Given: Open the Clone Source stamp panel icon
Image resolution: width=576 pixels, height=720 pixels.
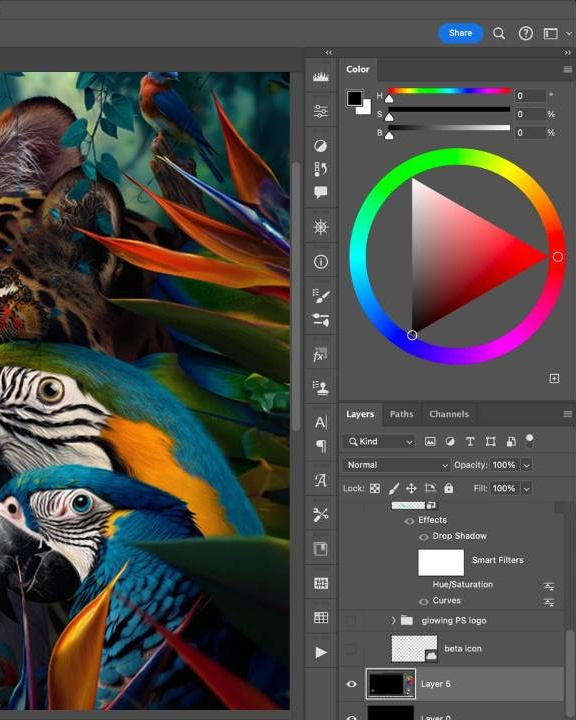Looking at the screenshot, I should tap(321, 388).
